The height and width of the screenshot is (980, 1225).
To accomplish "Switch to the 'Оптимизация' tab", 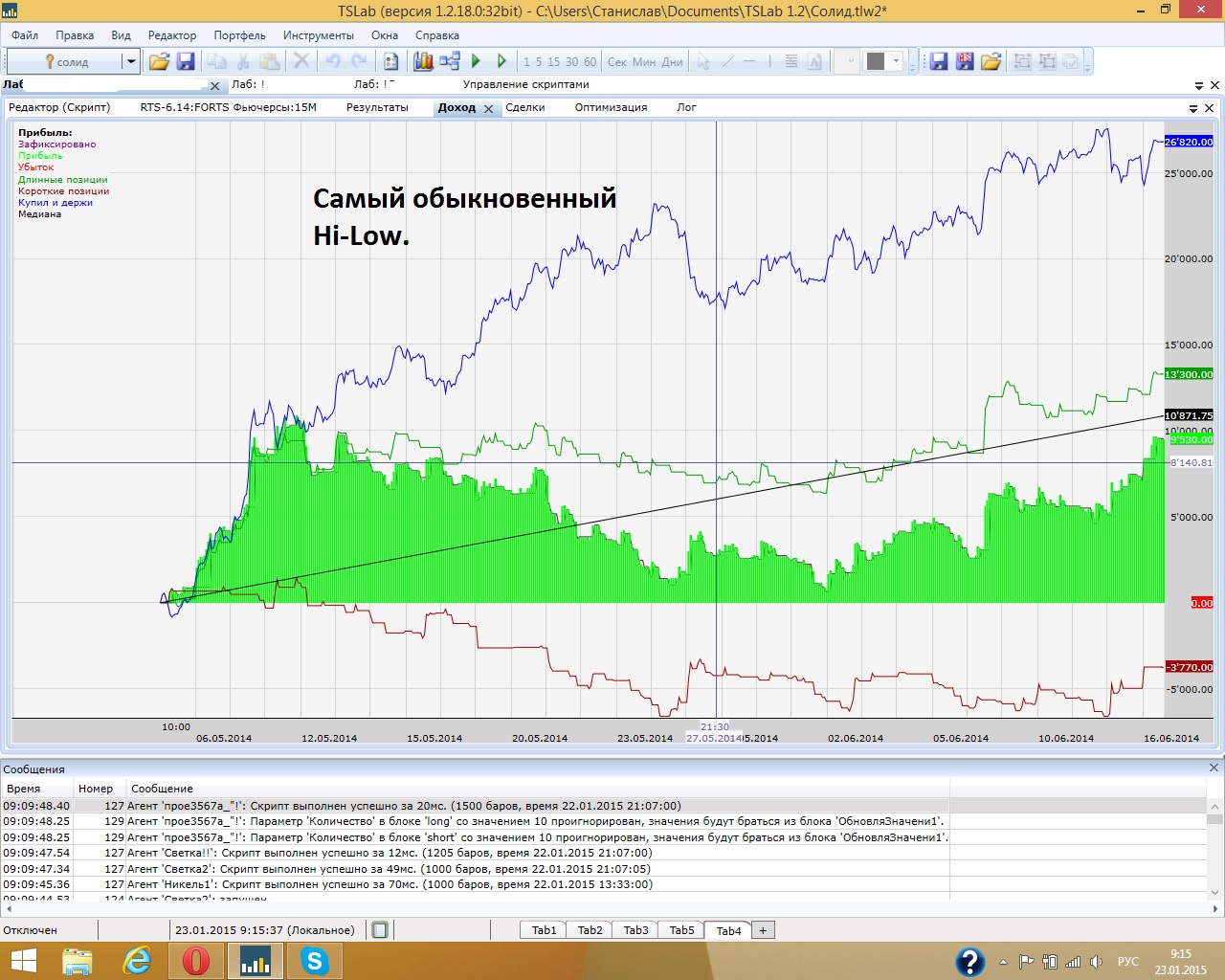I will 611,107.
